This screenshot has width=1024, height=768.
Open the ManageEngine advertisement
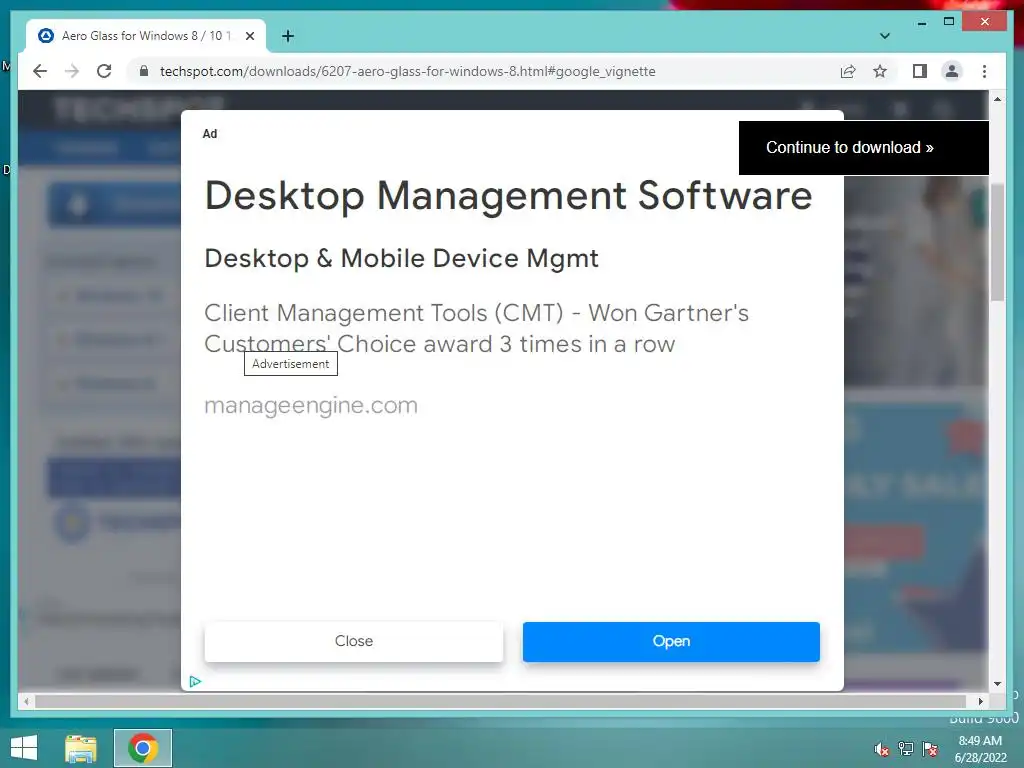click(x=671, y=641)
